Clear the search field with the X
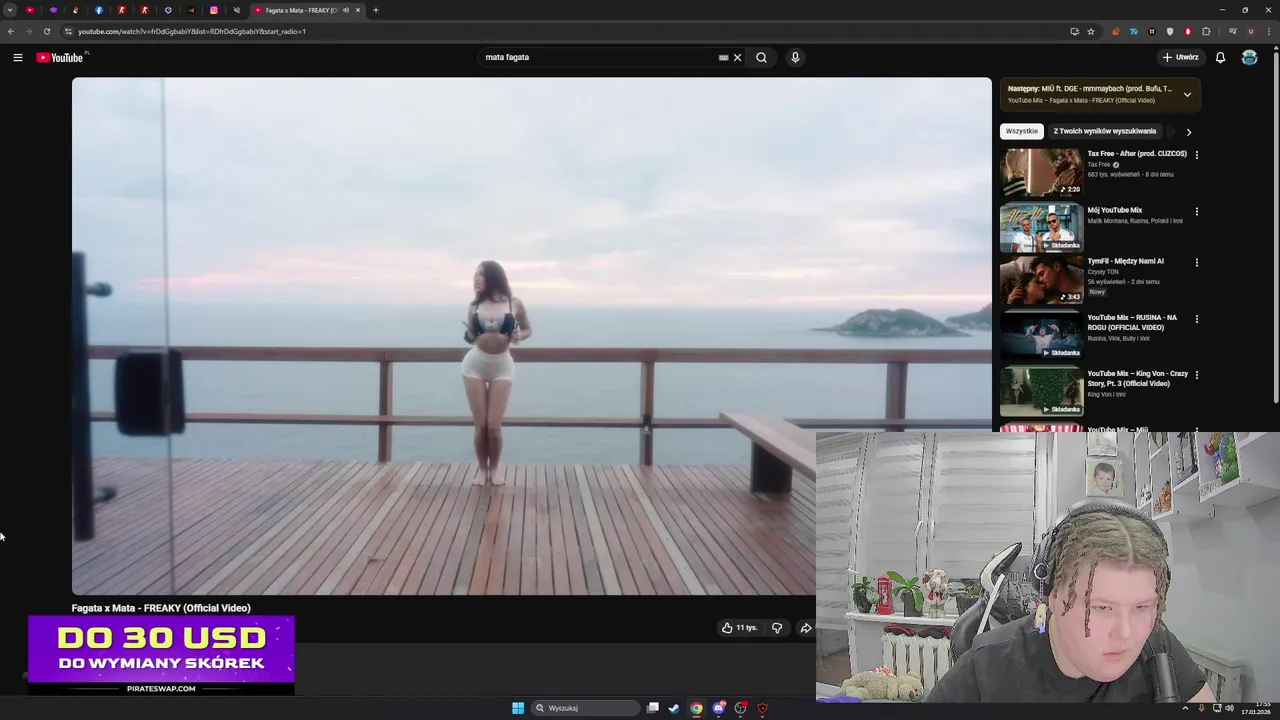 coord(738,57)
